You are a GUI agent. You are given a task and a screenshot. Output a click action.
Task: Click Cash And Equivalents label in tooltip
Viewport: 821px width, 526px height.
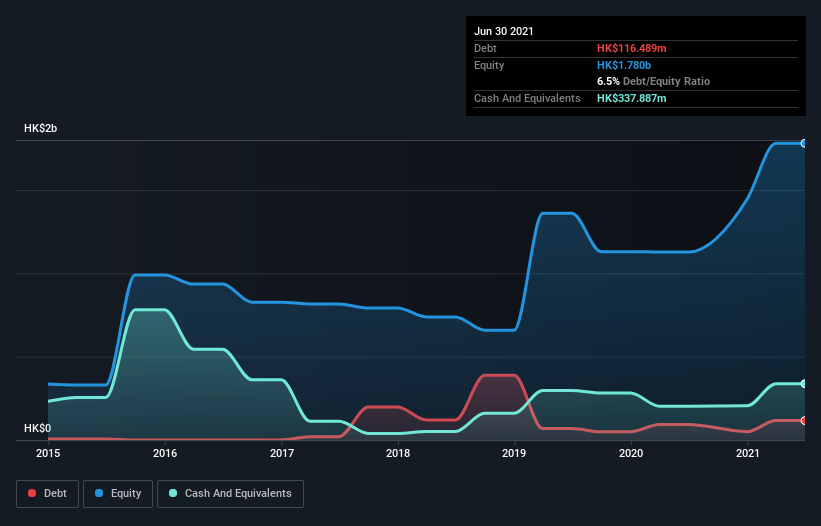coord(527,98)
